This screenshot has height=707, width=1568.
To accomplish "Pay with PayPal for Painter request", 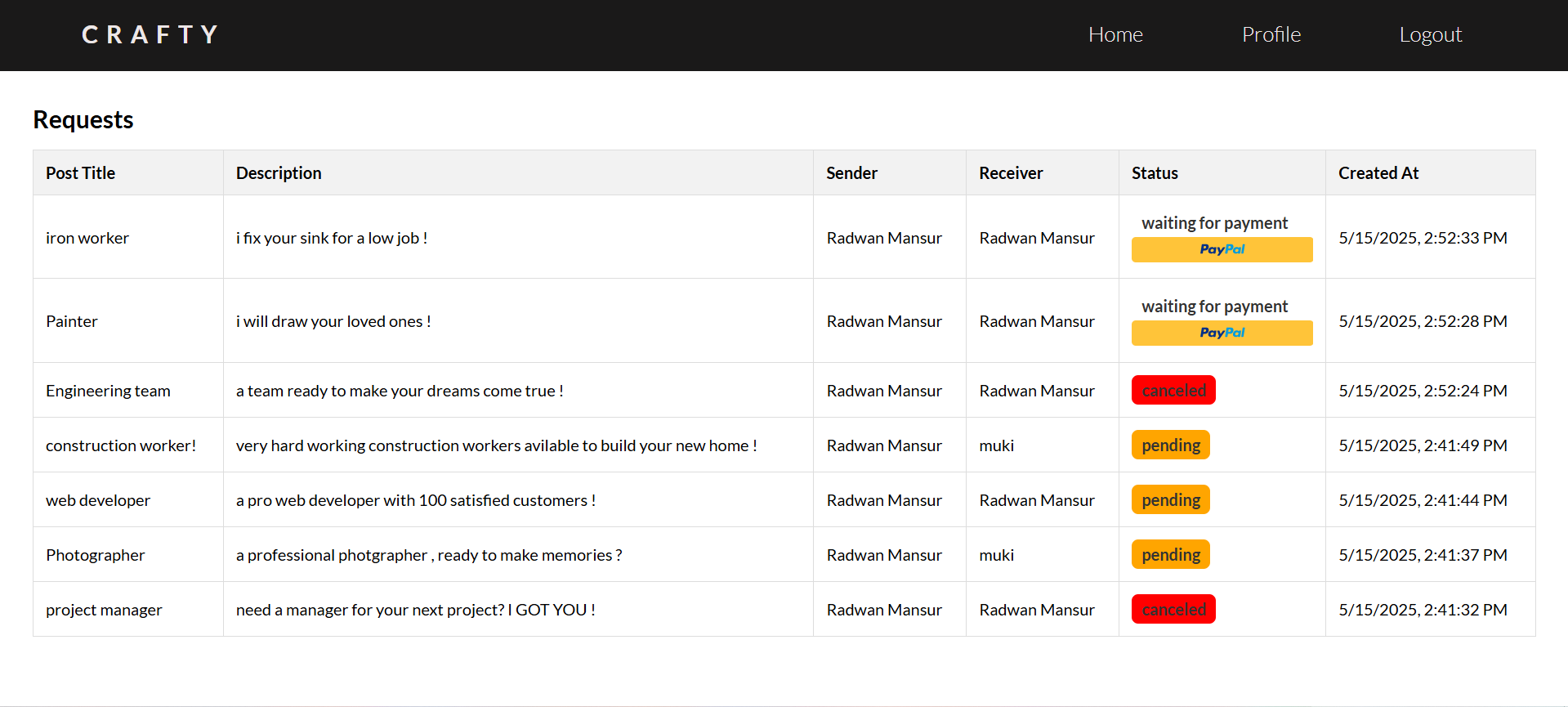I will [x=1222, y=333].
